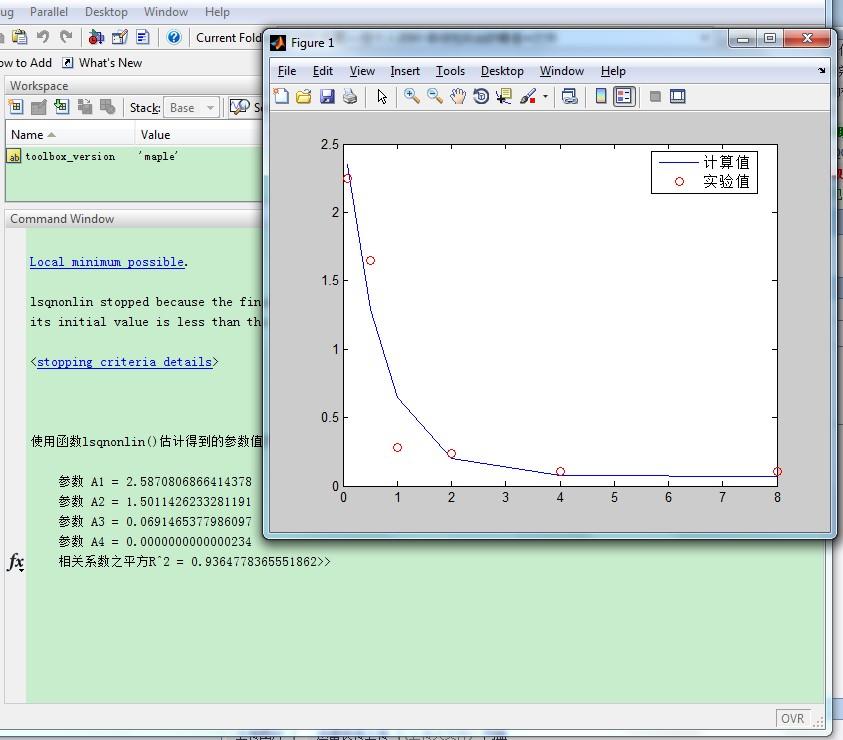Open Parallel menu in MATLAB main window
The width and height of the screenshot is (843, 740).
pyautogui.click(x=48, y=12)
